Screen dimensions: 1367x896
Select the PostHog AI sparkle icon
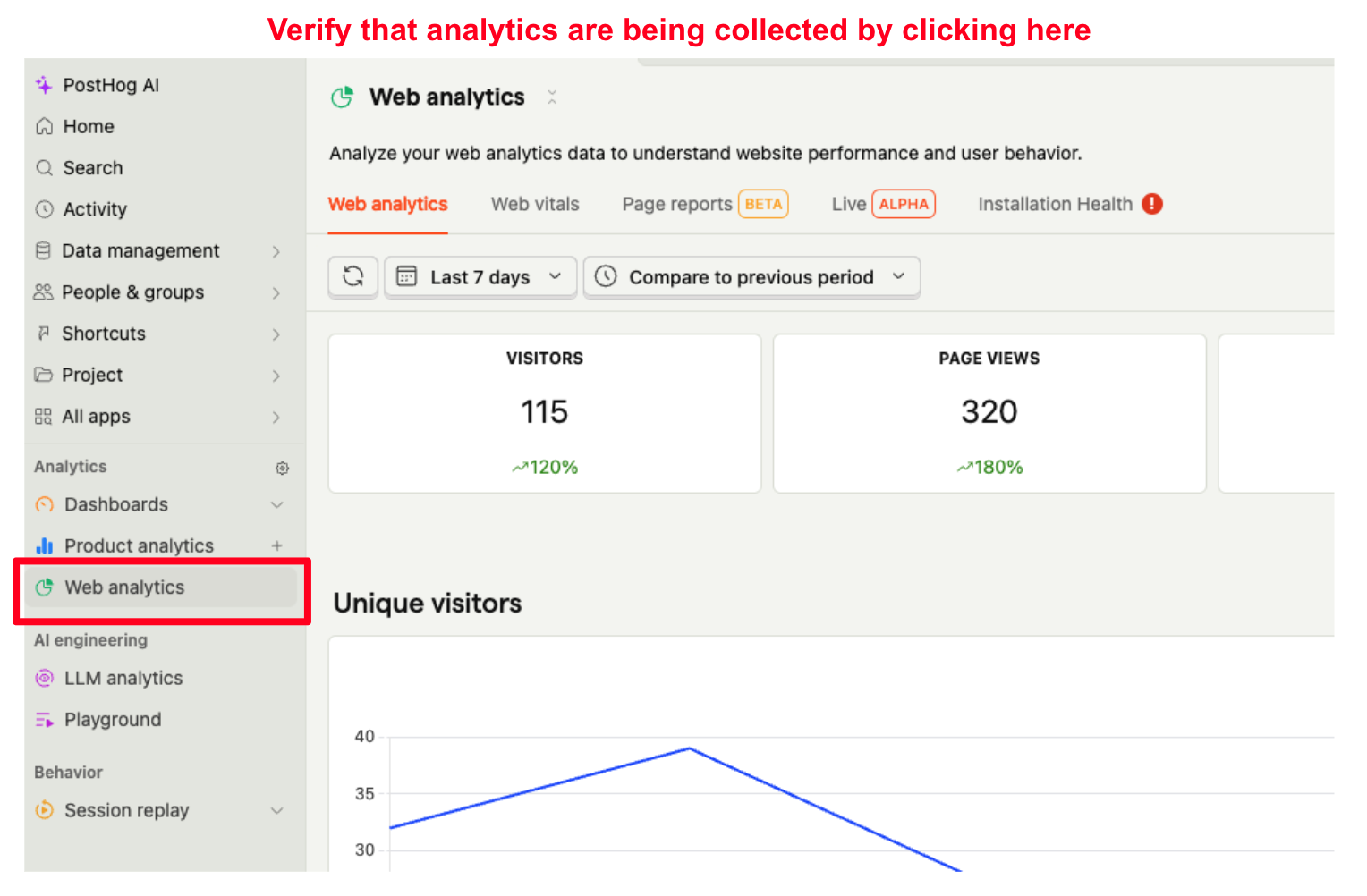coord(44,85)
